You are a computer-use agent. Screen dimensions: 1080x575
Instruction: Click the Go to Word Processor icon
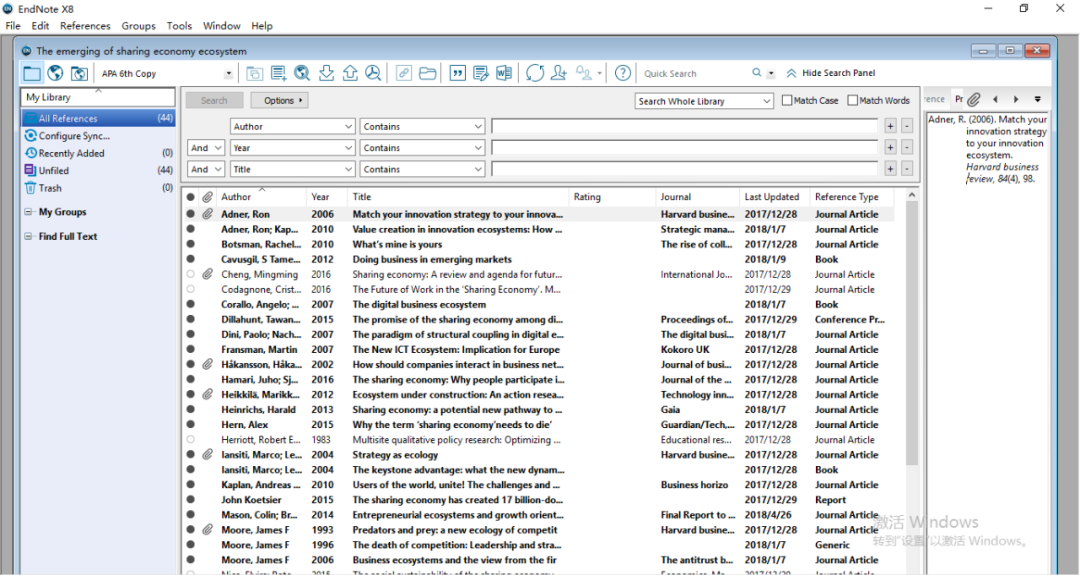[504, 73]
